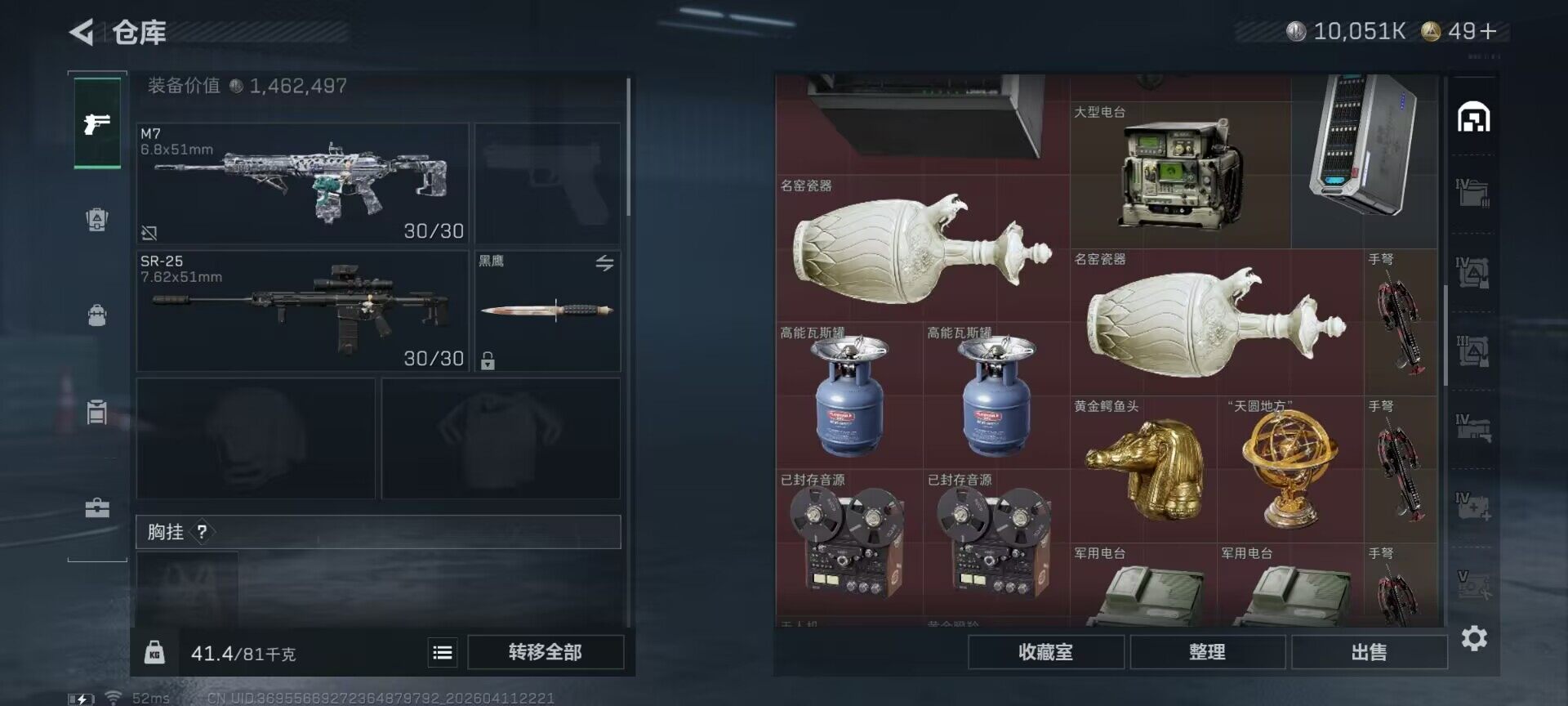Add currency with the plus icon
Screen dimensions: 1568x706
pos(1488,31)
